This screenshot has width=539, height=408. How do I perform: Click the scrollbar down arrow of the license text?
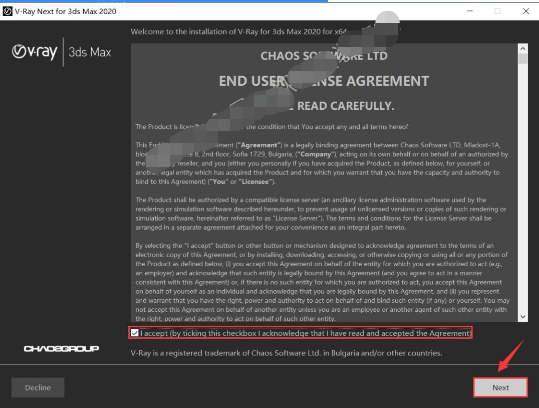tap(523, 317)
